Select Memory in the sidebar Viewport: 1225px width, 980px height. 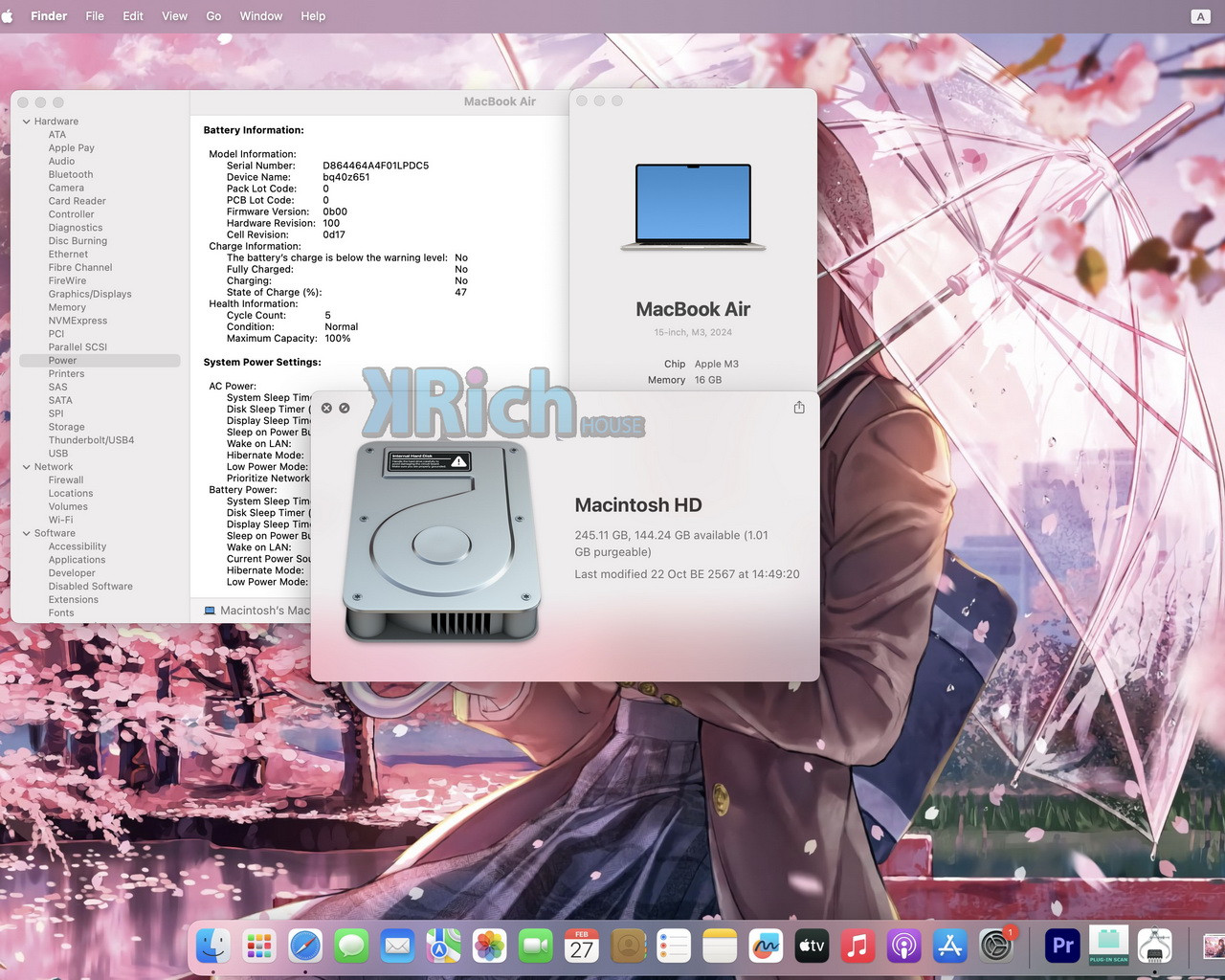(x=67, y=307)
